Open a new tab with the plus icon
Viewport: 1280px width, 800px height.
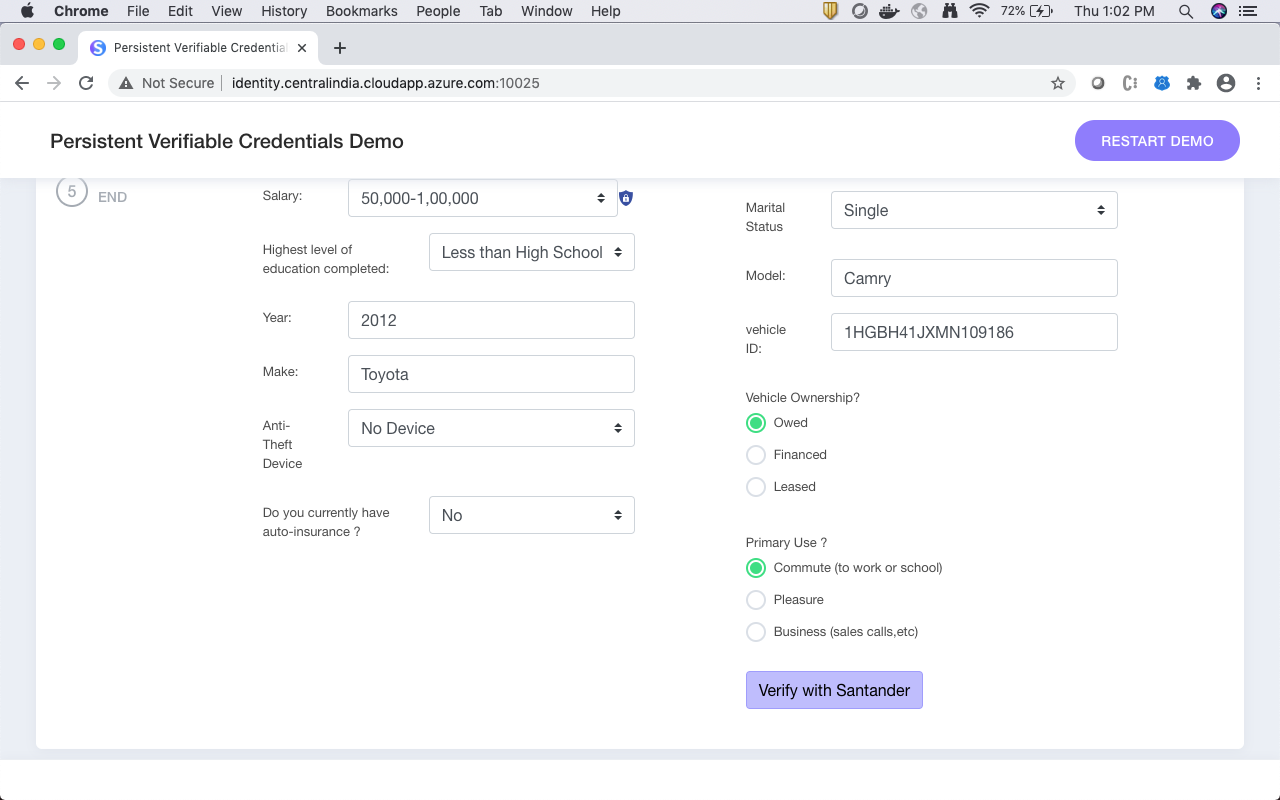pyautogui.click(x=340, y=48)
